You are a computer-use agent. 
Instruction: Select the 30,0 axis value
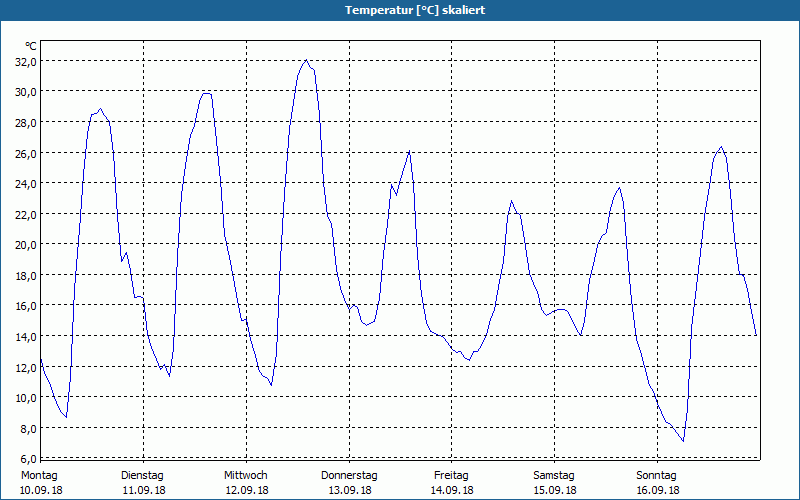[26, 92]
